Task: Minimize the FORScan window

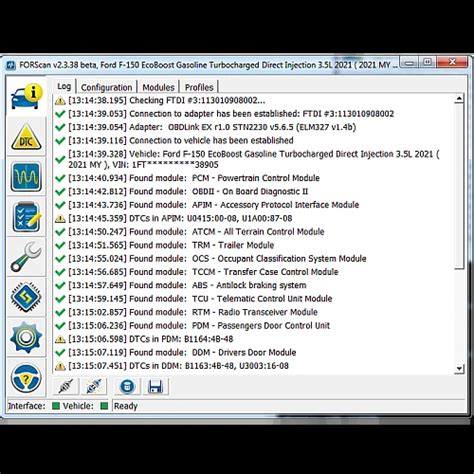Action: (410, 62)
